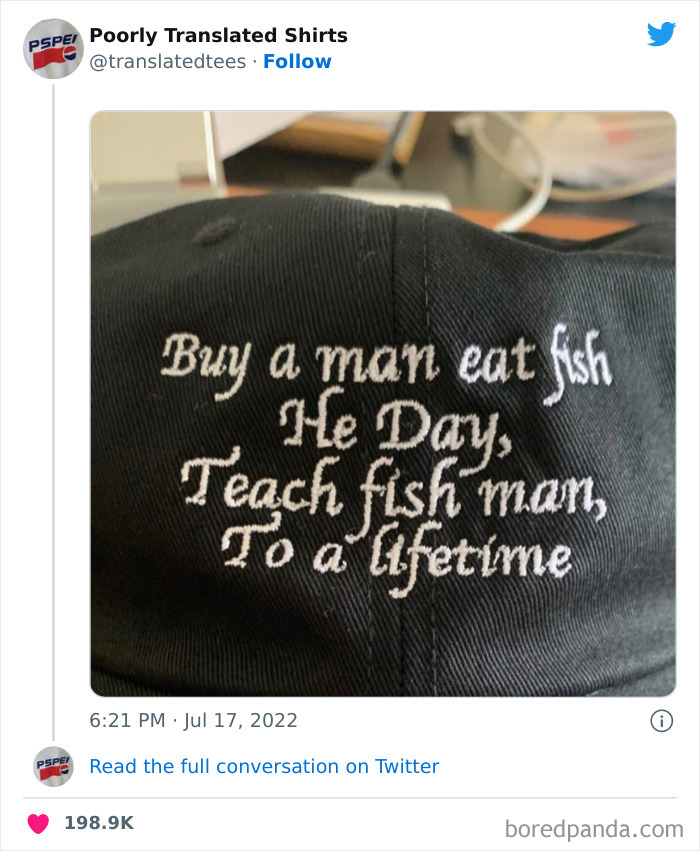
Task: Click the Twitter bird icon
Action: click(662, 33)
